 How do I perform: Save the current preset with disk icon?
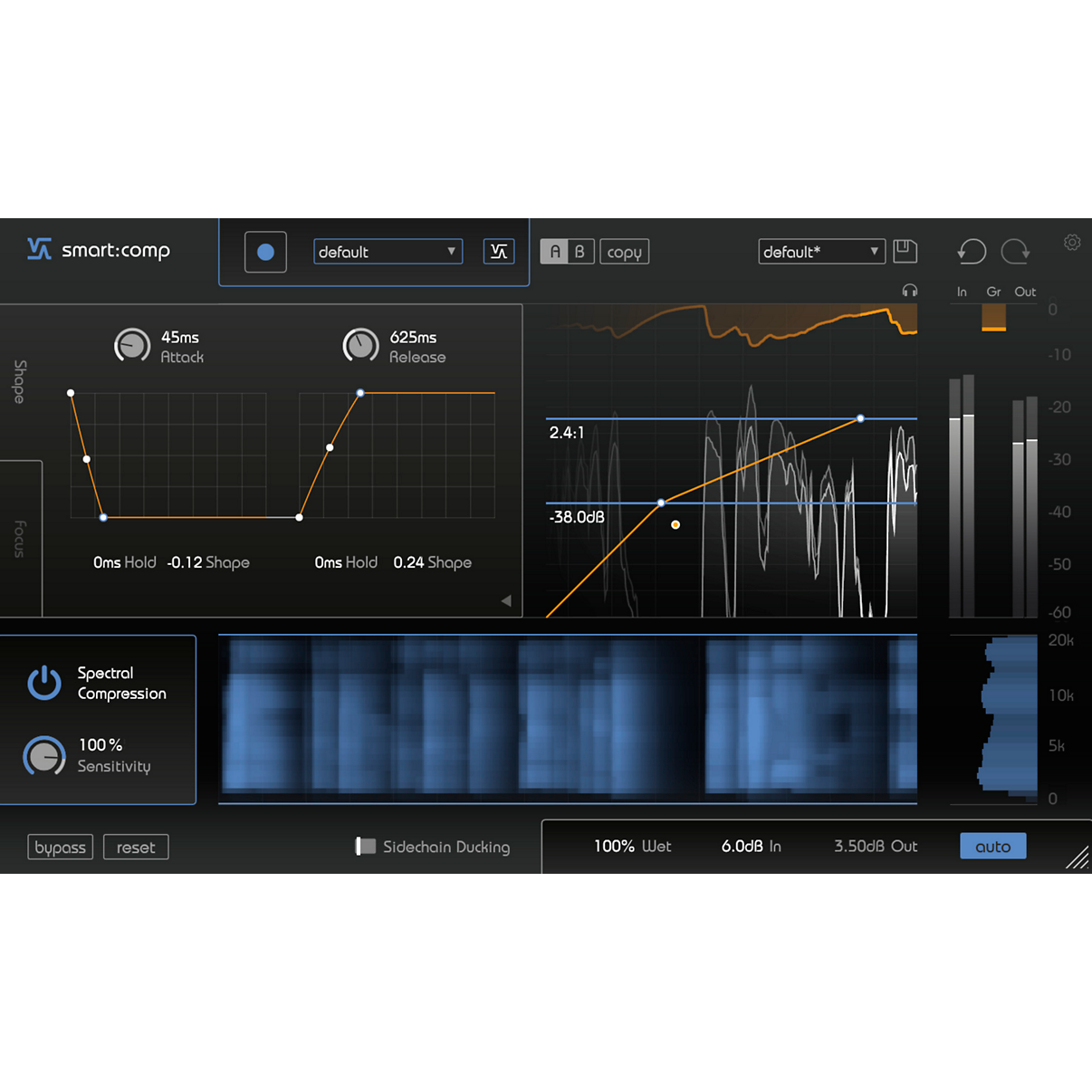click(905, 251)
